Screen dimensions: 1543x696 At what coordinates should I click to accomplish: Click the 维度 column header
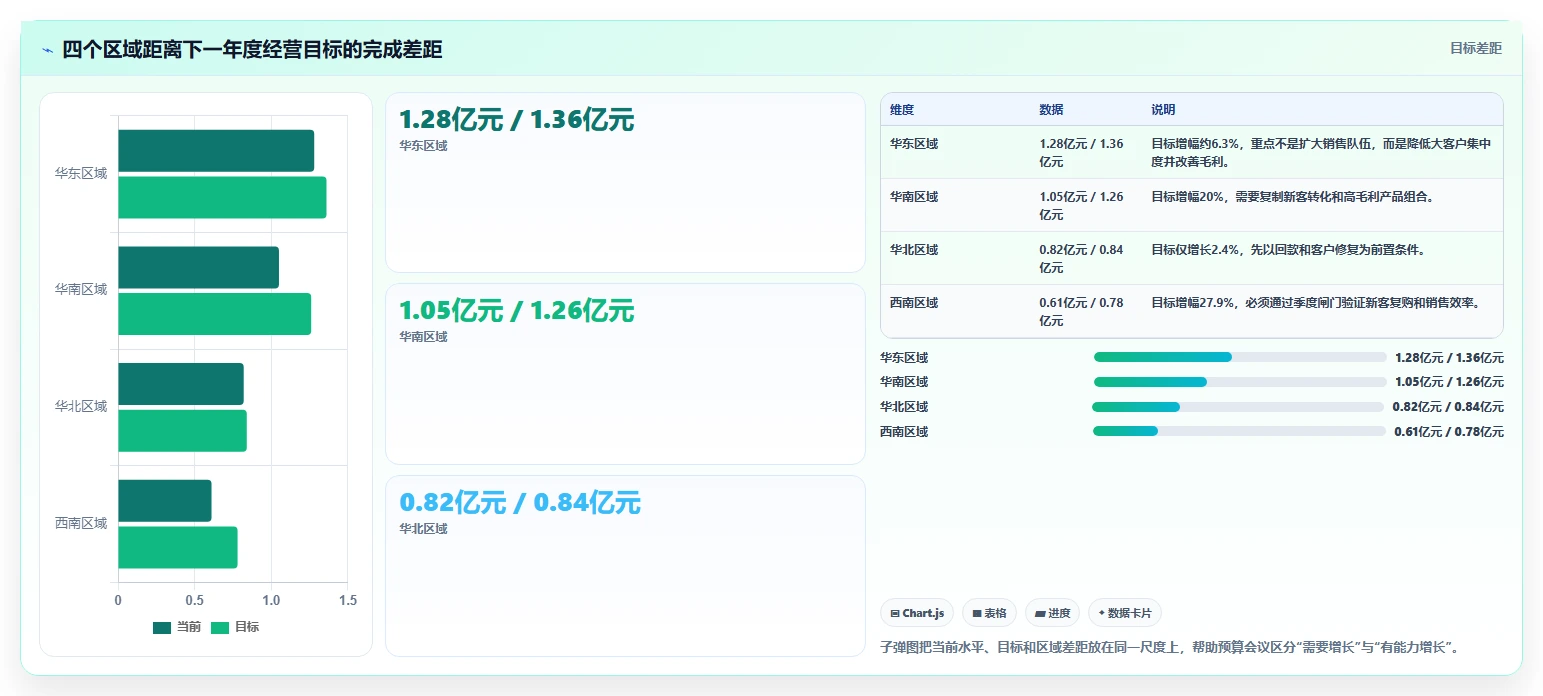tap(902, 110)
